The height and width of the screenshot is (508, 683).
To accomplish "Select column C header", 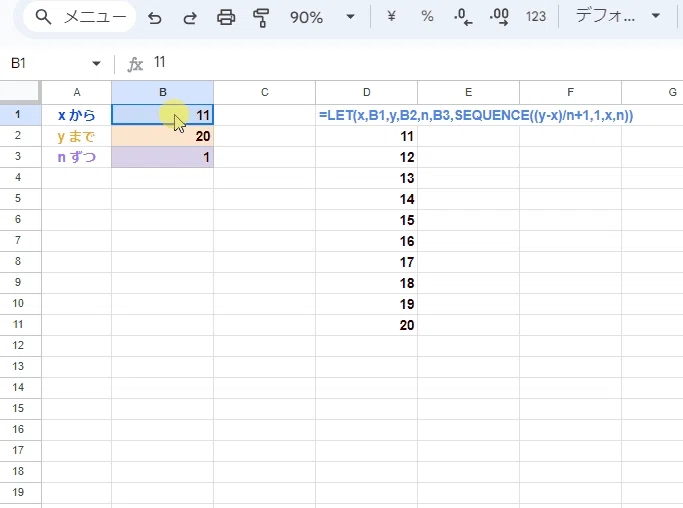I will pyautogui.click(x=264, y=92).
